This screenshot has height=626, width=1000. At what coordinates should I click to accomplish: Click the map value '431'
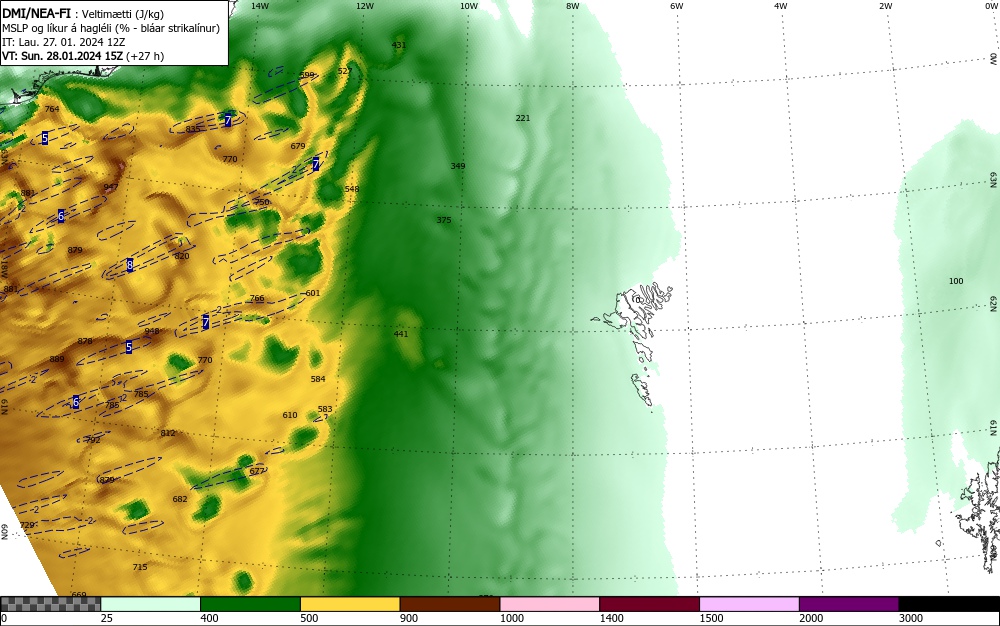coord(399,45)
